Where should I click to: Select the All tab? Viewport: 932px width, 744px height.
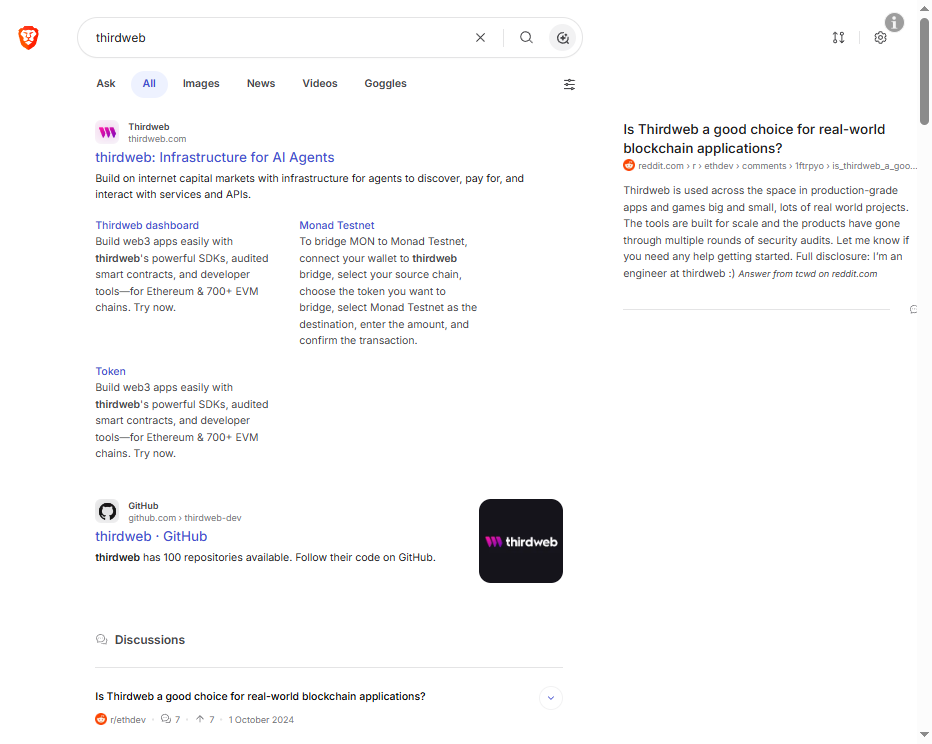coord(149,84)
